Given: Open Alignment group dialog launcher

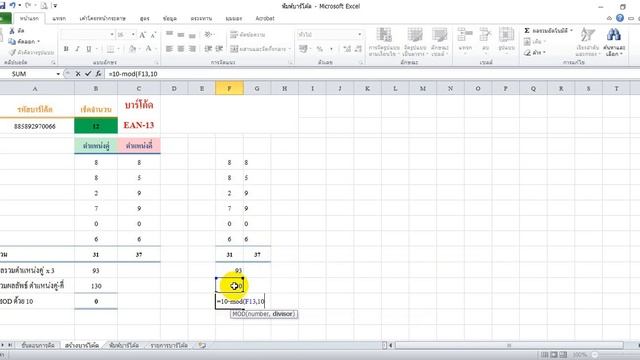Looking at the screenshot, I should pyautogui.click(x=291, y=63).
